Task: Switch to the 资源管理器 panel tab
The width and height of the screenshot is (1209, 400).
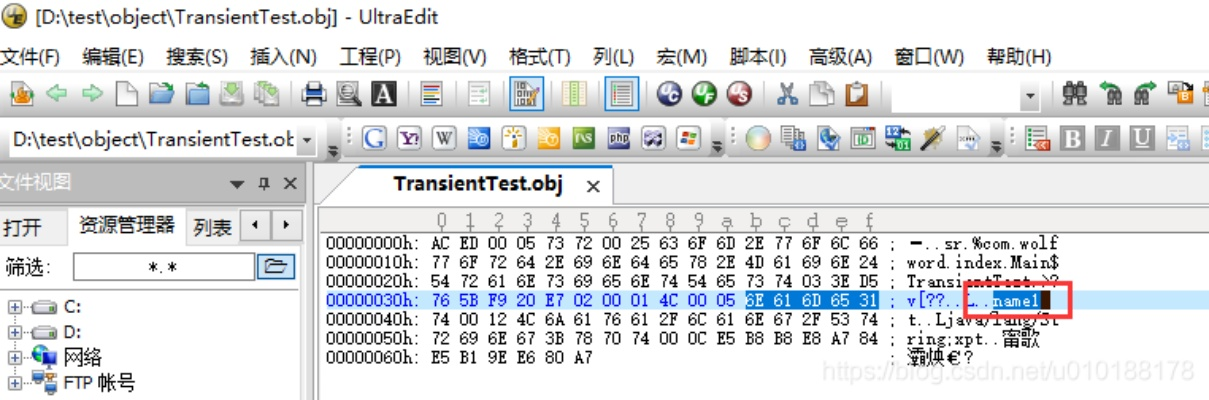Action: point(127,224)
